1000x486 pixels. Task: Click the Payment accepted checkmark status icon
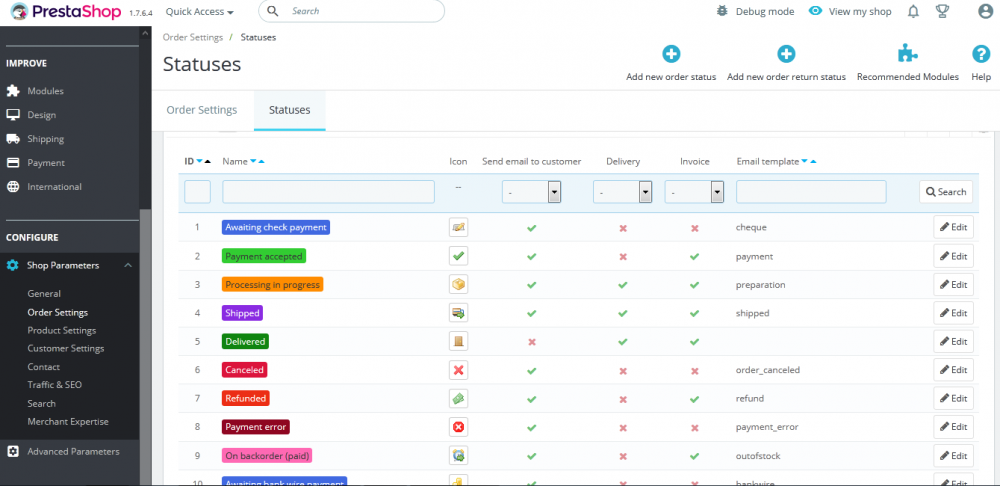[x=459, y=256]
